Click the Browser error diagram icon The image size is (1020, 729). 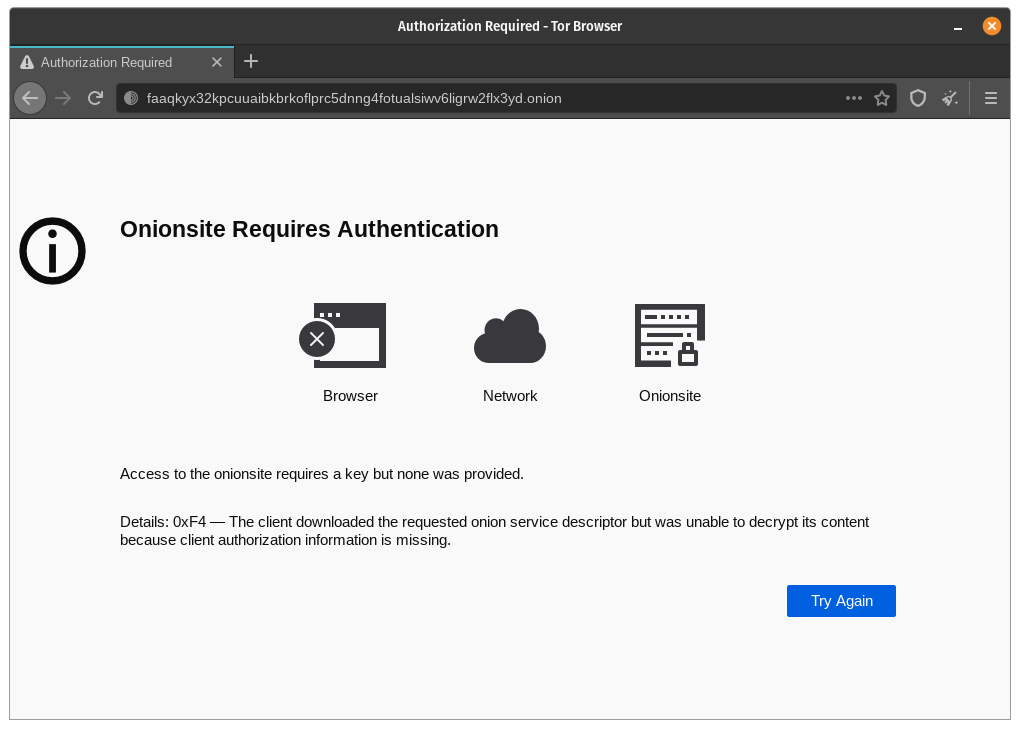point(343,336)
